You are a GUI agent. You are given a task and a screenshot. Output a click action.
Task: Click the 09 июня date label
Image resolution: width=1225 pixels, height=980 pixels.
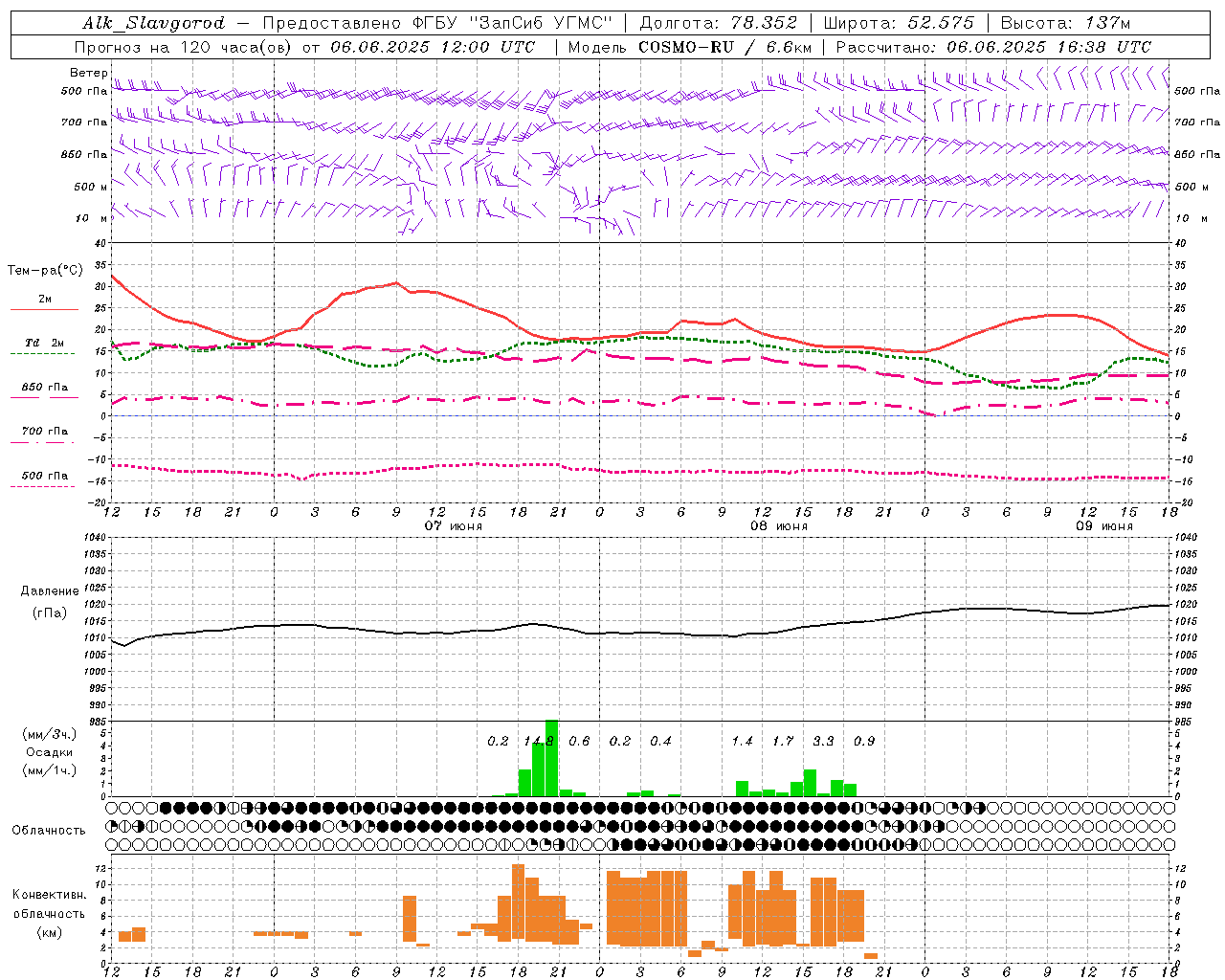click(x=1104, y=526)
